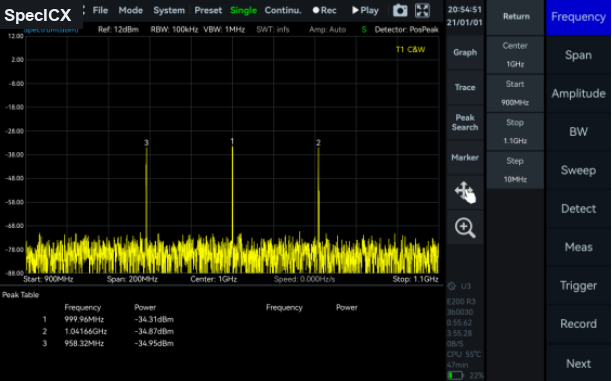Click the Peak Table heading
The width and height of the screenshot is (612, 381).
[21, 295]
